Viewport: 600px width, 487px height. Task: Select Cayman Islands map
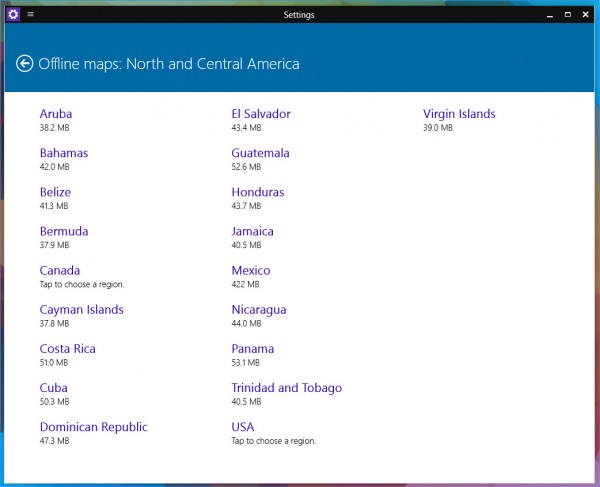coord(82,310)
